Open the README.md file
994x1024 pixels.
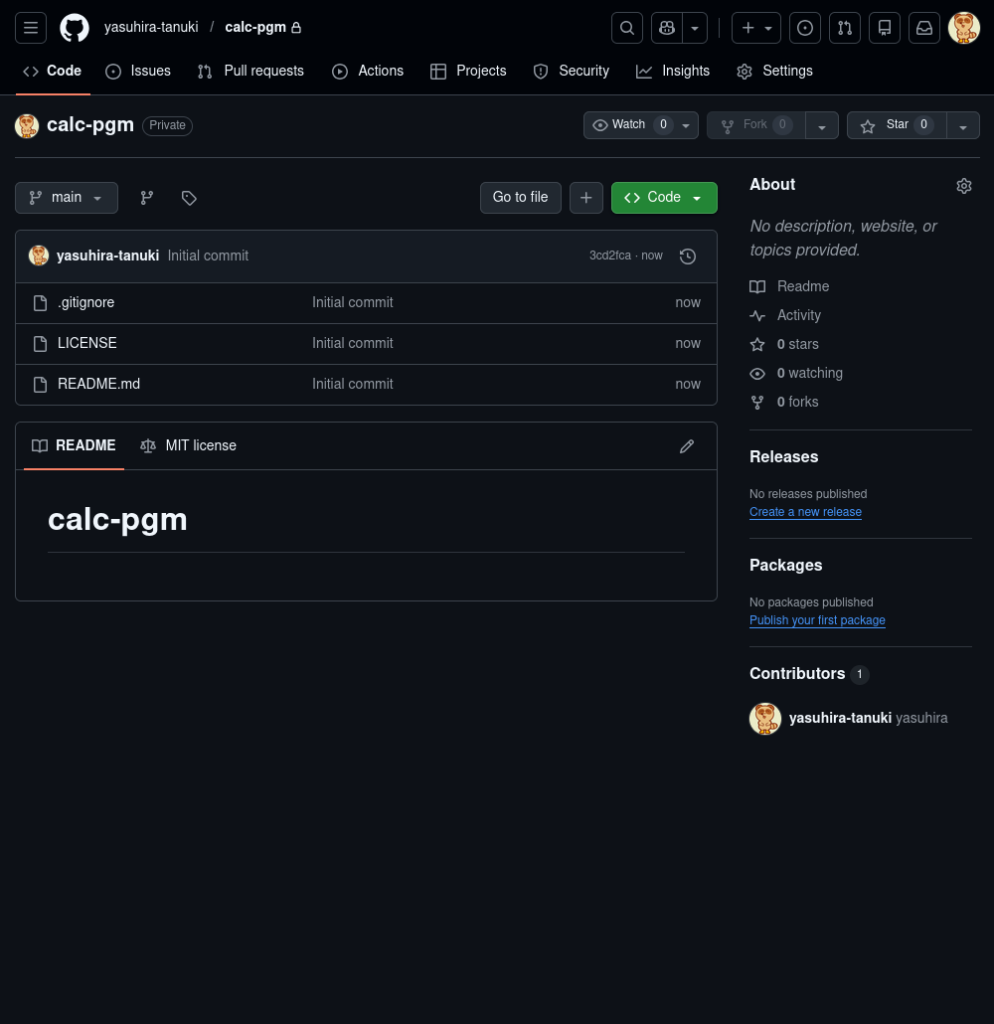pos(99,384)
